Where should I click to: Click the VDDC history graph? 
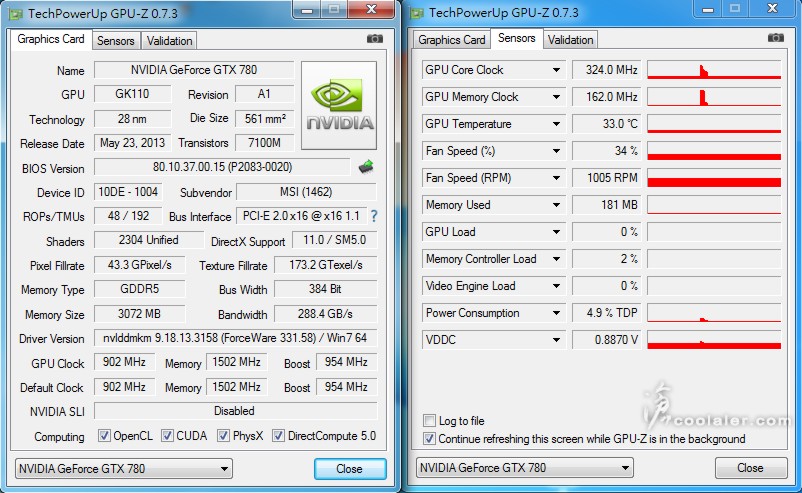click(714, 340)
